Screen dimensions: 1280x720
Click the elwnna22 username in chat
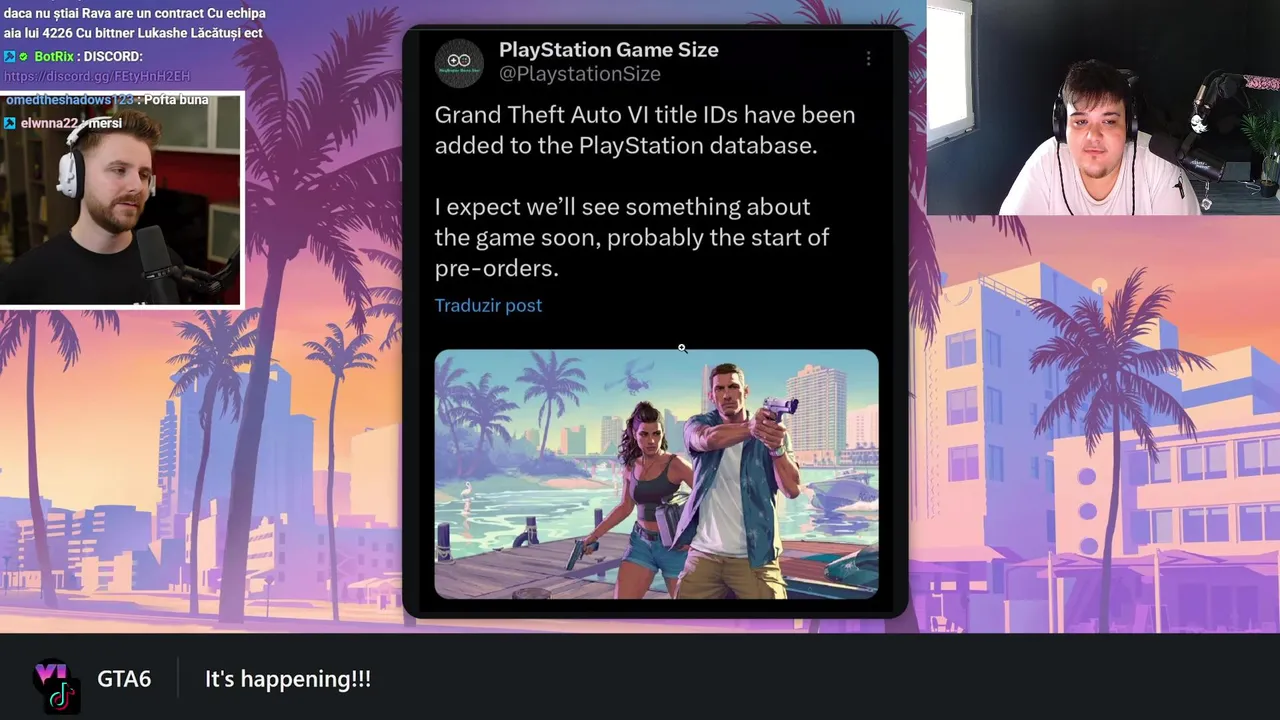tap(52, 123)
